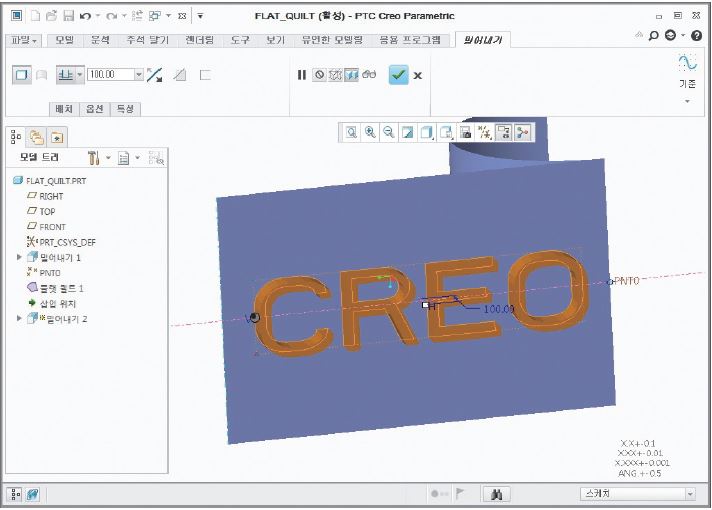Click the Regenerate icon in quick access toolbar
This screenshot has height=510, width=712.
[x=137, y=16]
